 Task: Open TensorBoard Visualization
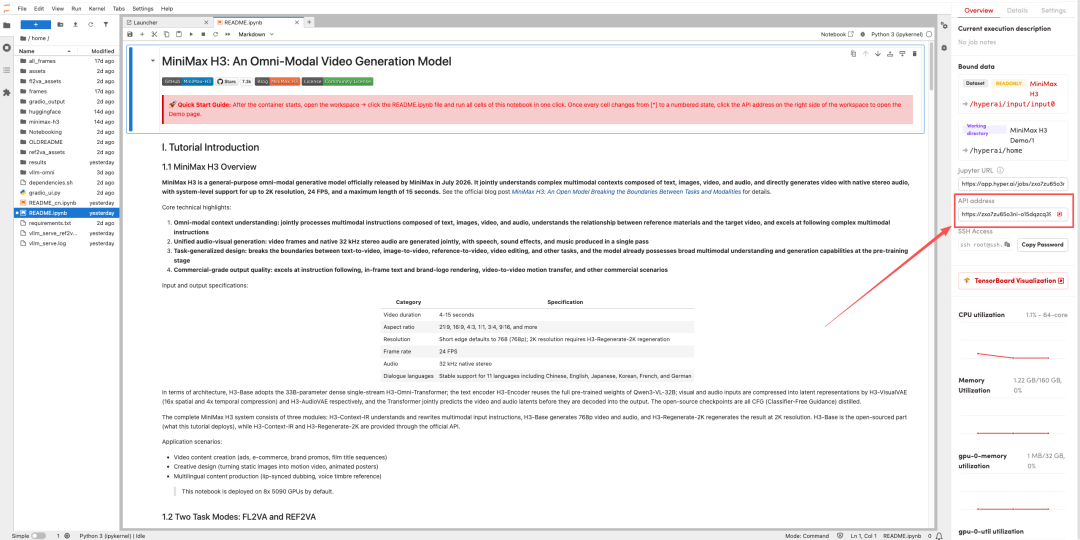point(1013,280)
